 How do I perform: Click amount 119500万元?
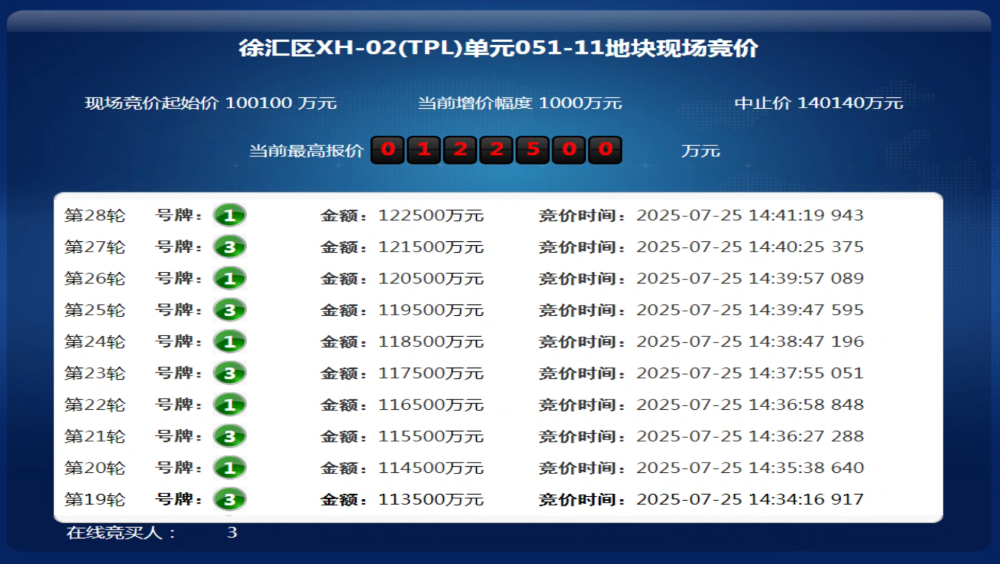(x=430, y=310)
